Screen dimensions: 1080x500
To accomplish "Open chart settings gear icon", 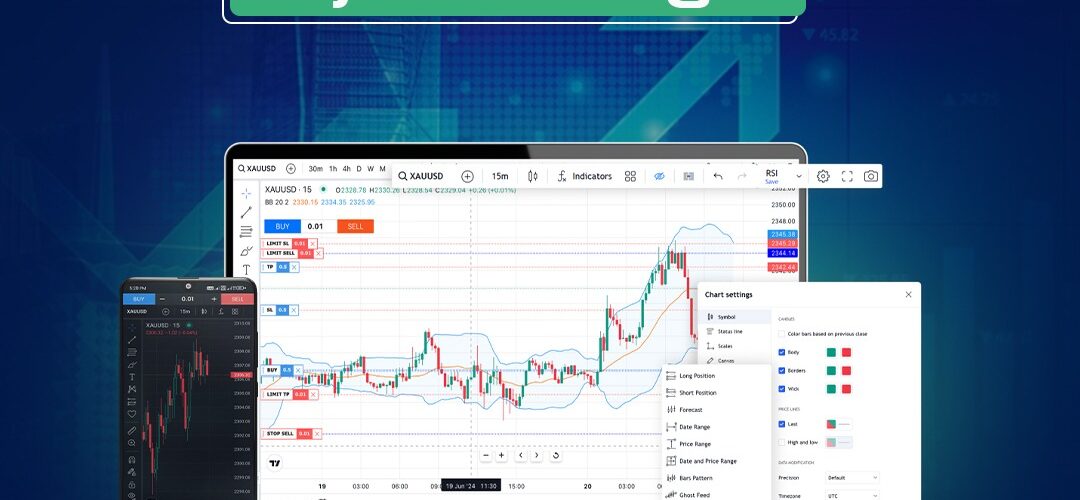I will click(x=823, y=176).
